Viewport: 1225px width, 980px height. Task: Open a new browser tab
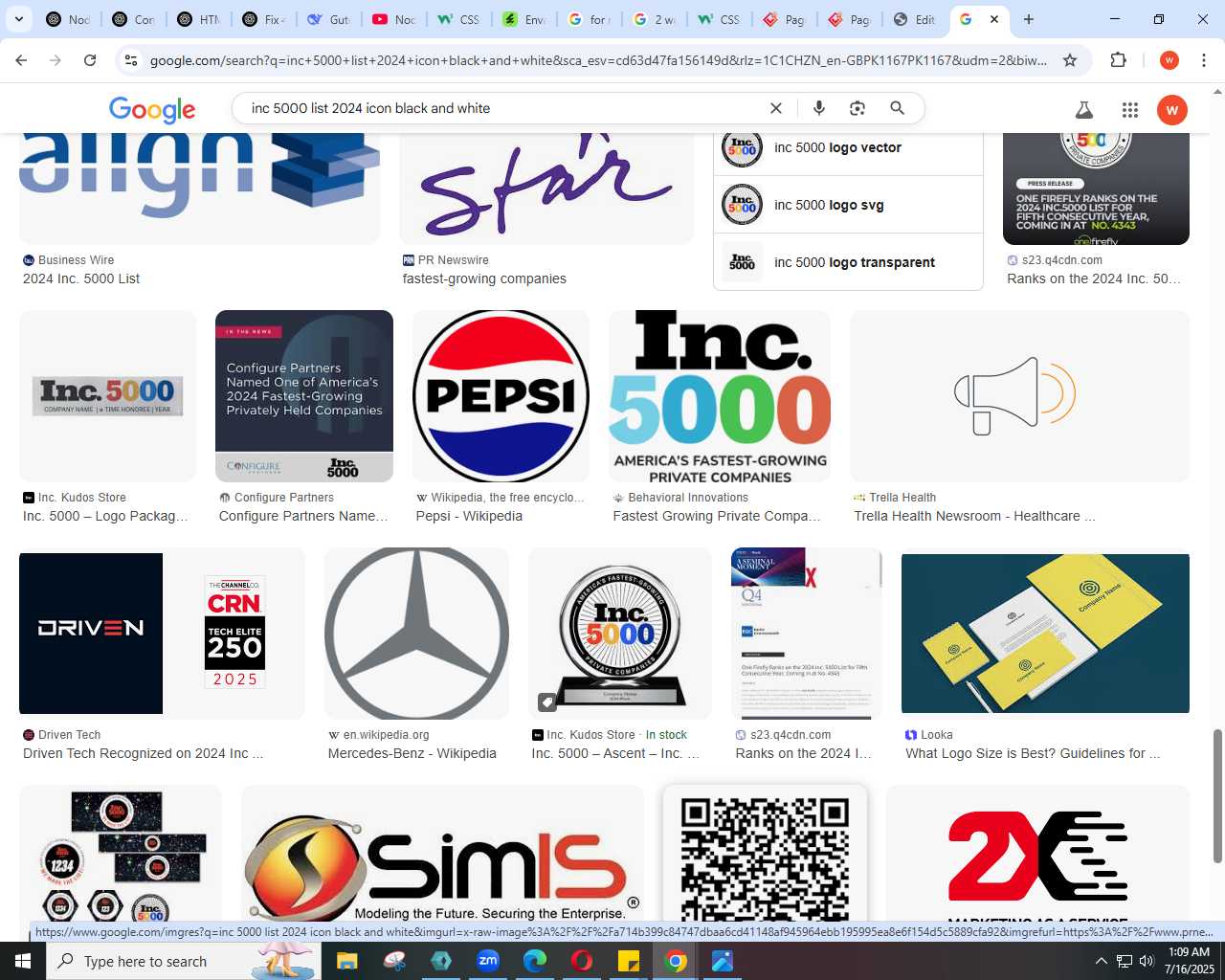tap(1029, 19)
